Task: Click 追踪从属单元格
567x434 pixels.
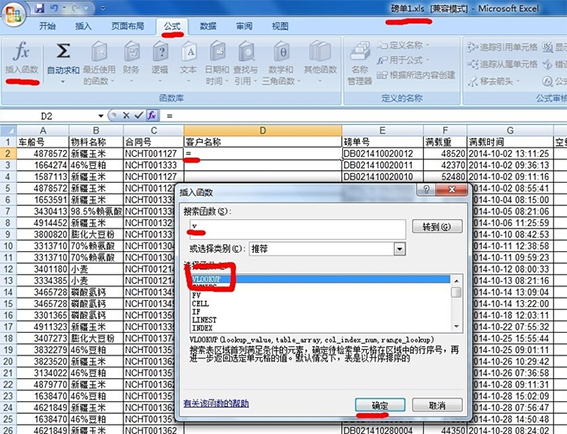Action: point(502,64)
